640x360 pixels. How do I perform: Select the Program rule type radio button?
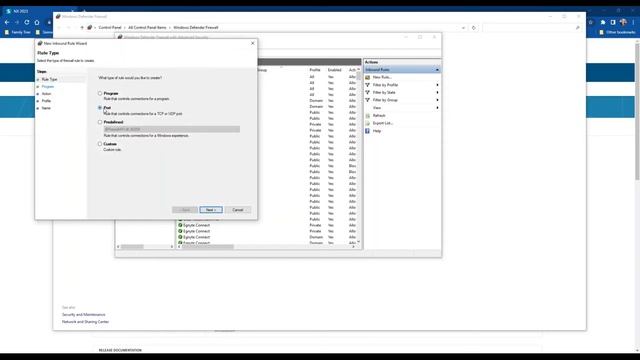(100, 93)
